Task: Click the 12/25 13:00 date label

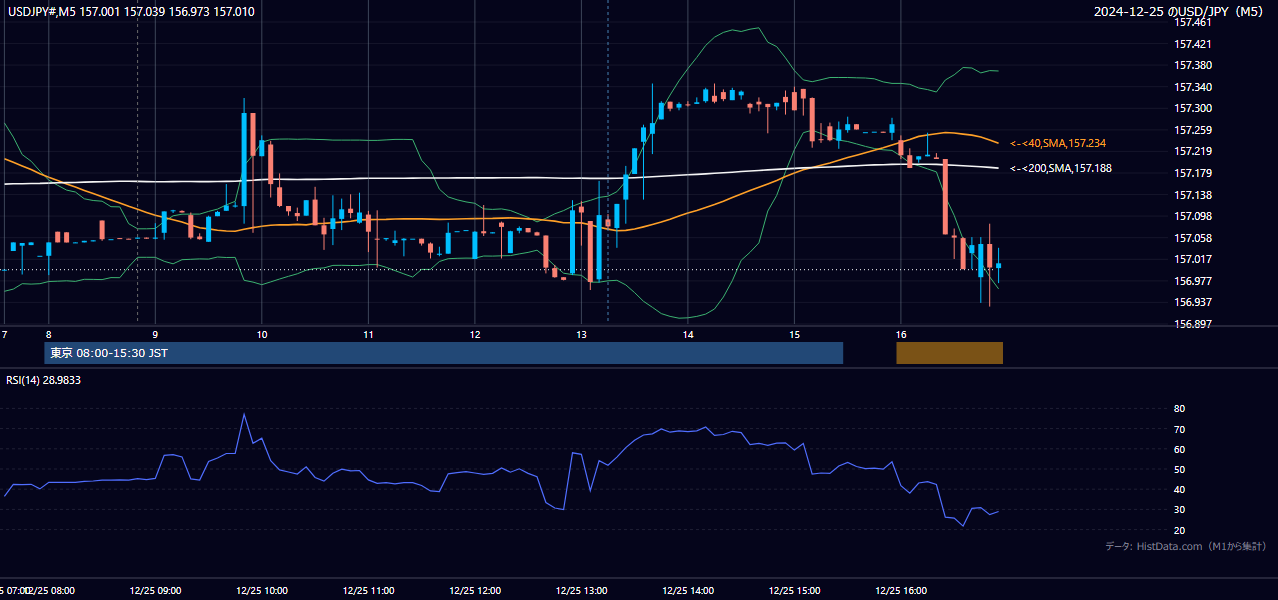Action: (581, 590)
